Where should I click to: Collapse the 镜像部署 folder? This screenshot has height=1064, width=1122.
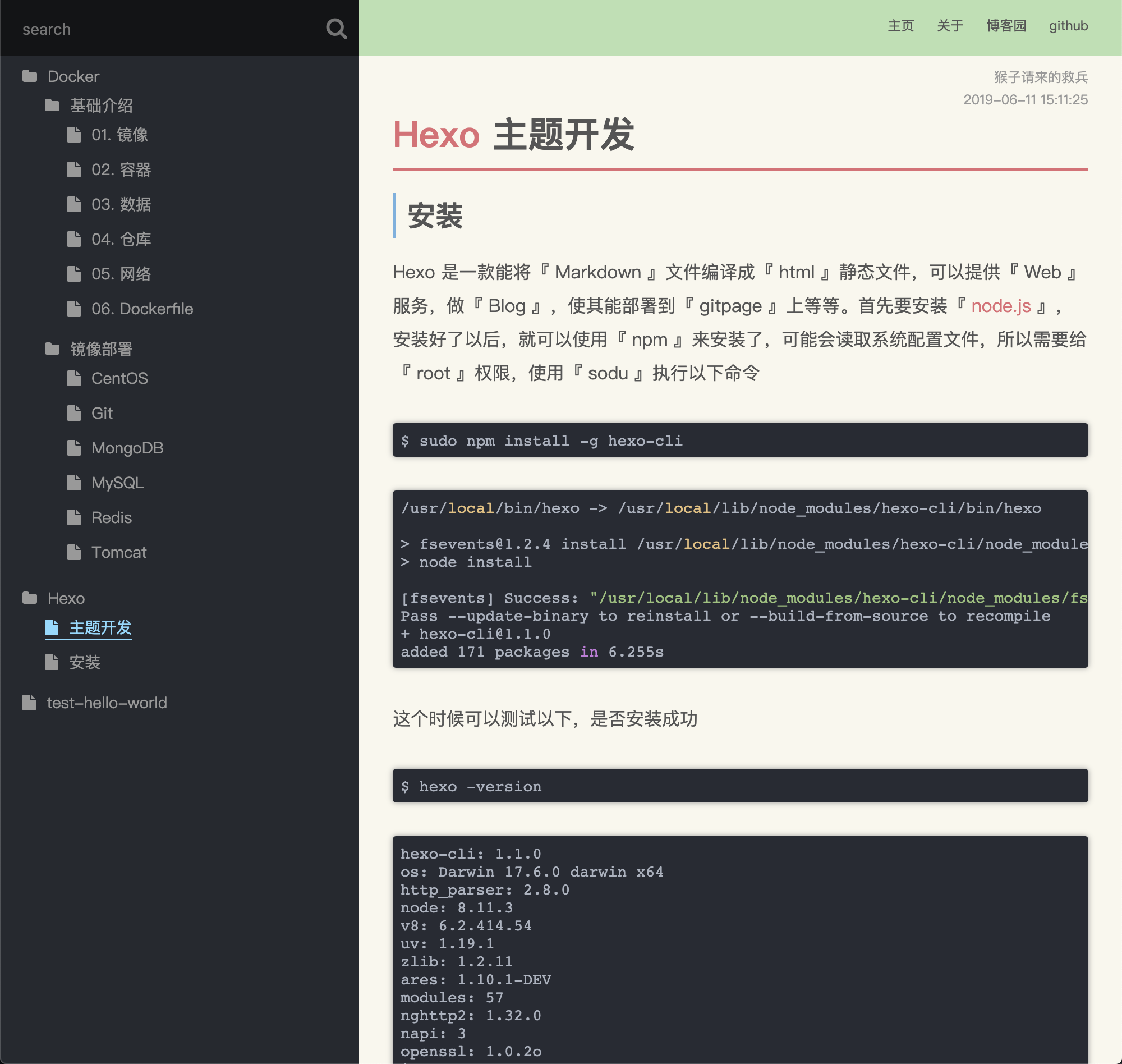[x=101, y=349]
